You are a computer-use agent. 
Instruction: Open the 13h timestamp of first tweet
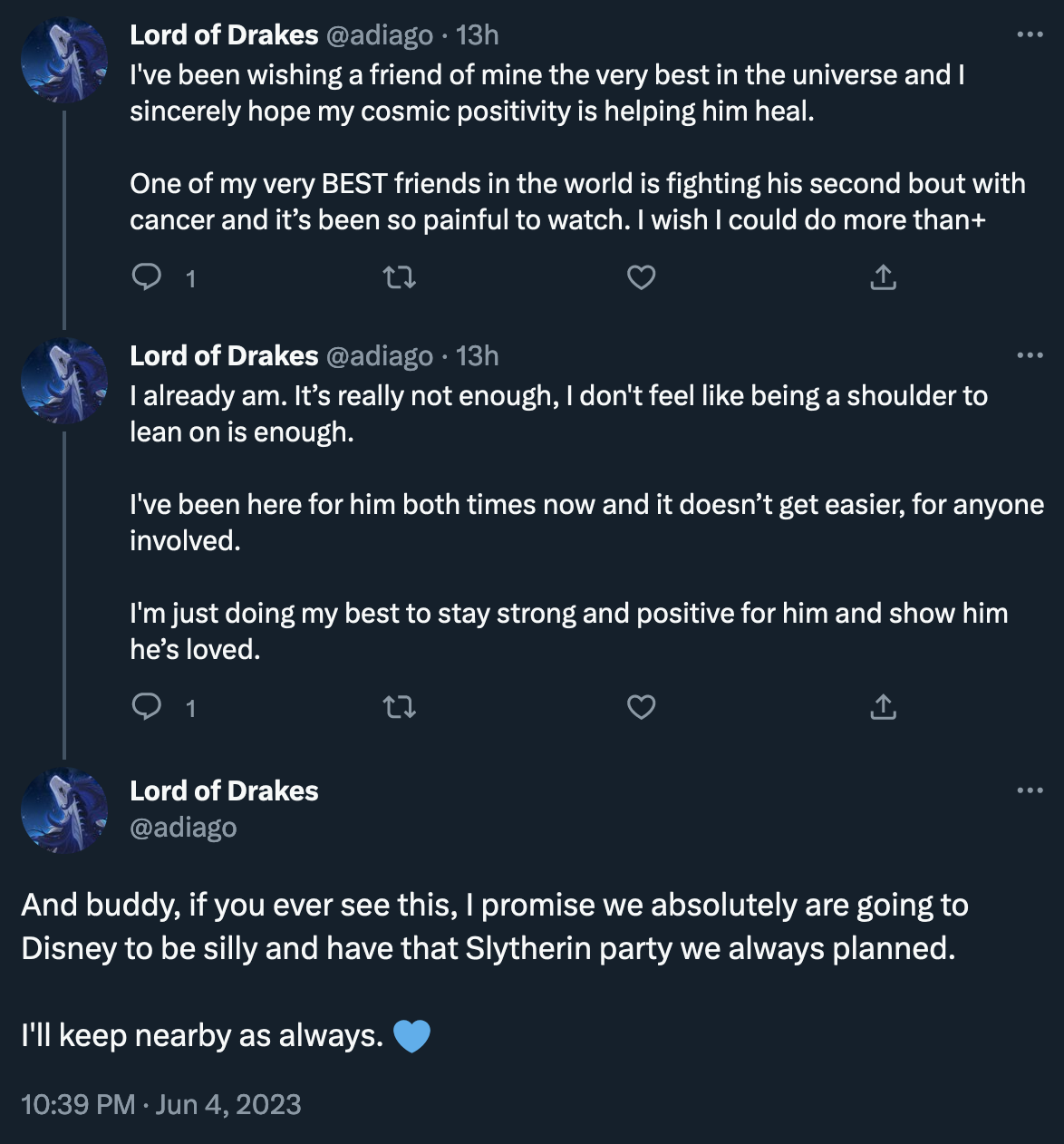pyautogui.click(x=478, y=34)
